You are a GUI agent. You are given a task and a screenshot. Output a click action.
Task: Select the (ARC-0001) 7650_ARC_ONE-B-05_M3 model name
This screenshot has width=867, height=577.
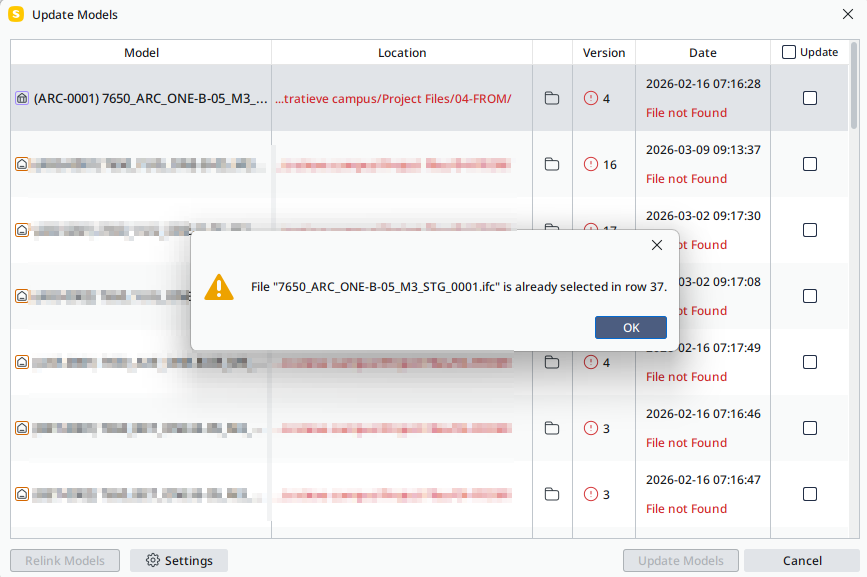(150, 99)
